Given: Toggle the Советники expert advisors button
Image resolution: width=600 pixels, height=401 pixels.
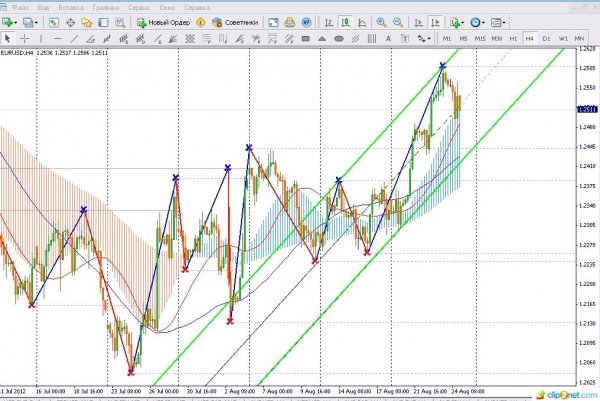Looking at the screenshot, I should click(238, 21).
